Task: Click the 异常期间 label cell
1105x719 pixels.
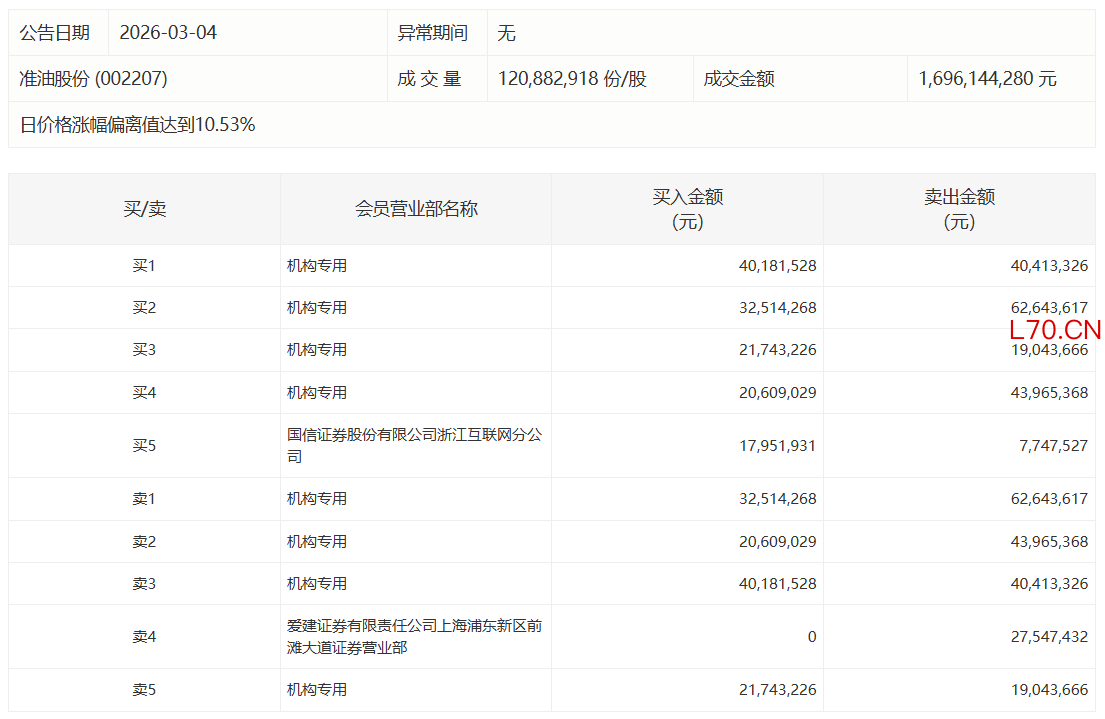Action: (432, 33)
